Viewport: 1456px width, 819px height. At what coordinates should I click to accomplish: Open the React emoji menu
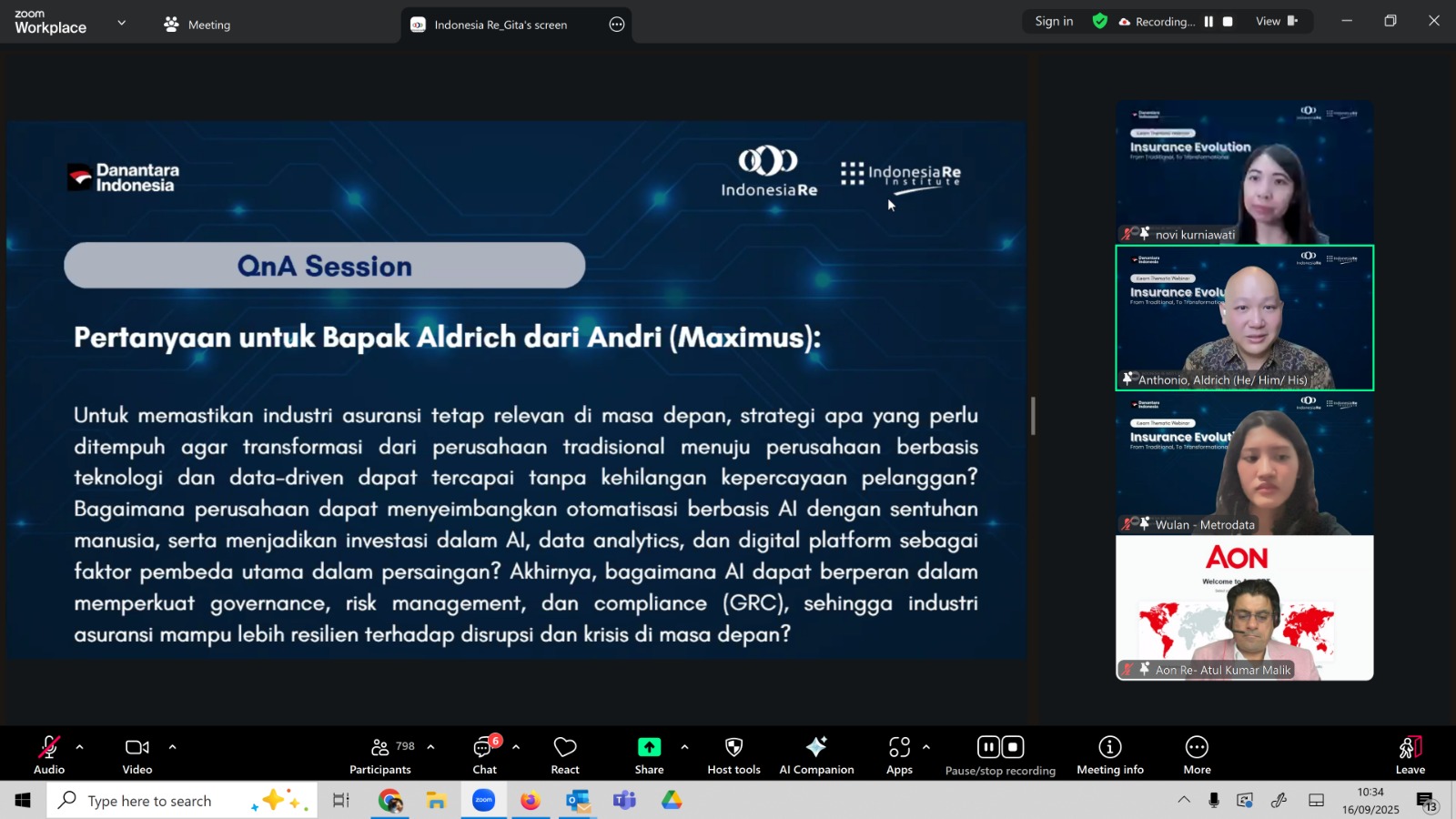[x=564, y=755]
